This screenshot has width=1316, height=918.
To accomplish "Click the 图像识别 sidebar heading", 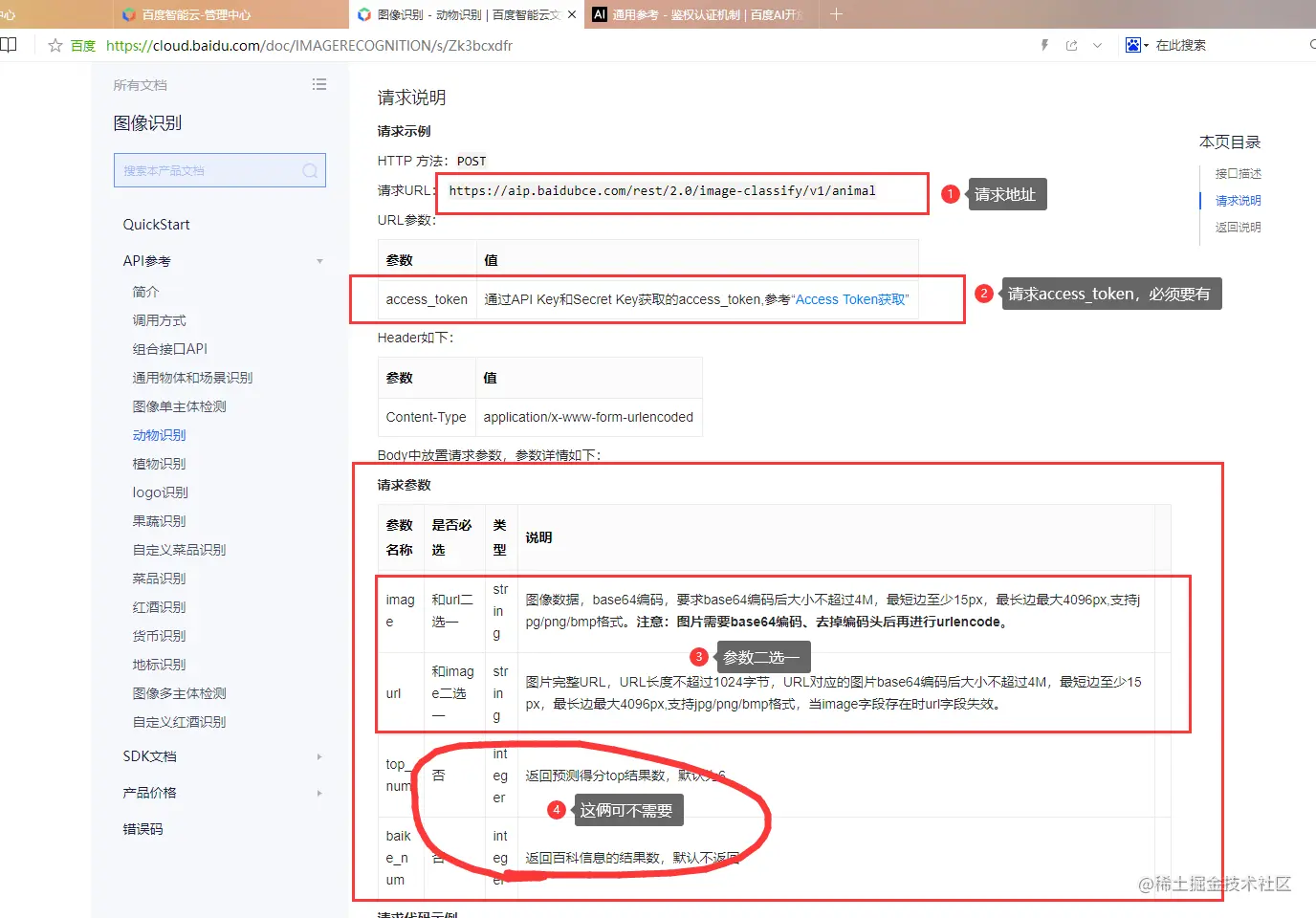I will 147,122.
